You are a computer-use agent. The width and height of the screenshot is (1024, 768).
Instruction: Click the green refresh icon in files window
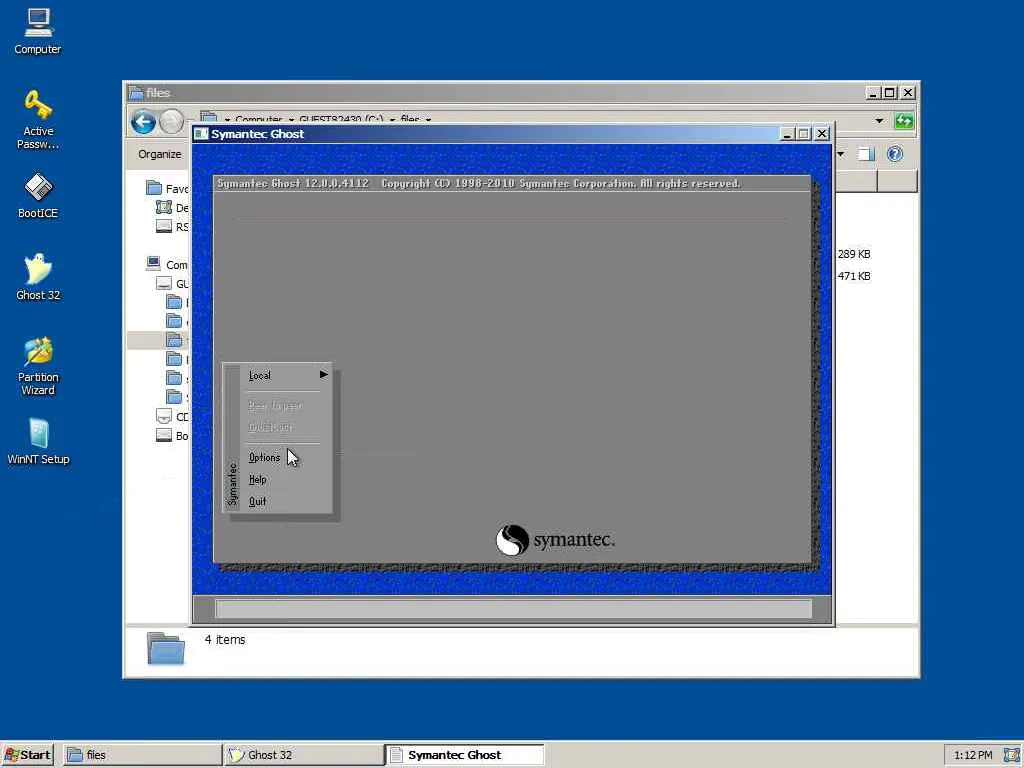[904, 121]
